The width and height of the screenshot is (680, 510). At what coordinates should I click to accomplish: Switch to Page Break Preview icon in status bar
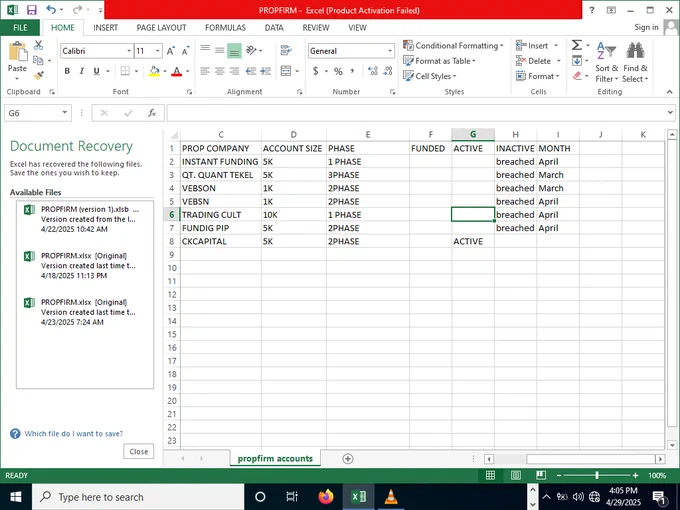(541, 475)
